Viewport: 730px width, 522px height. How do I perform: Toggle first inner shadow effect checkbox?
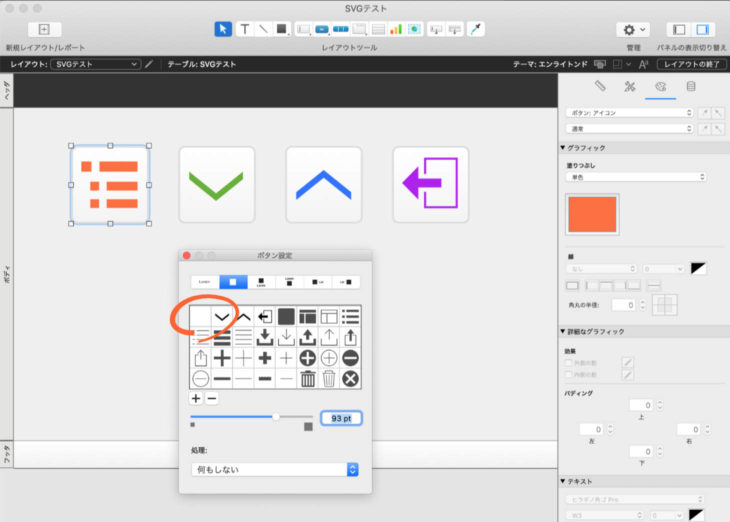(x=569, y=362)
